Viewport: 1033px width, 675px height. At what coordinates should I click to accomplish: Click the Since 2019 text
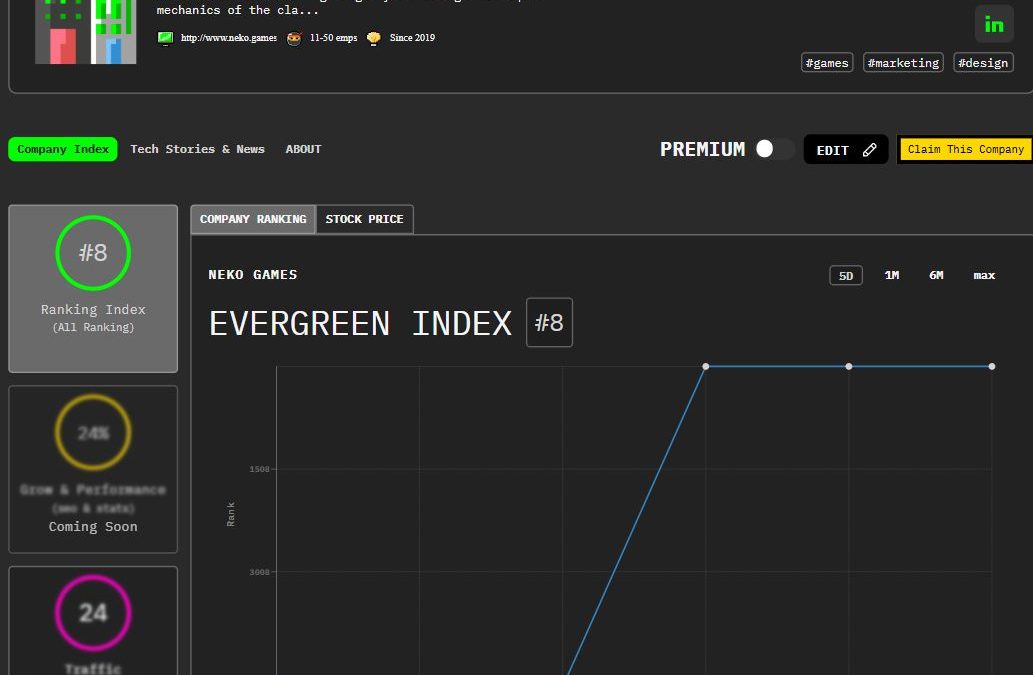(x=412, y=38)
